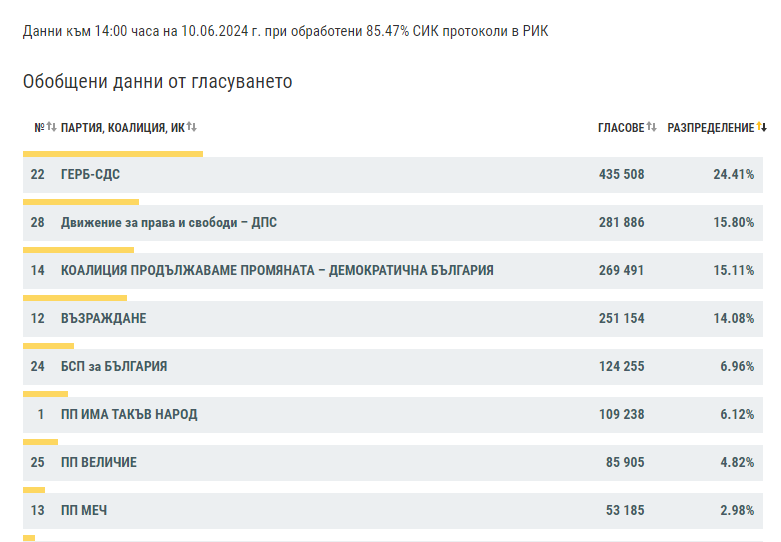The height and width of the screenshot is (542, 781).
Task: Sort by РАЗПРЕДЕЛЕНИЕ header text
Action: [710, 128]
